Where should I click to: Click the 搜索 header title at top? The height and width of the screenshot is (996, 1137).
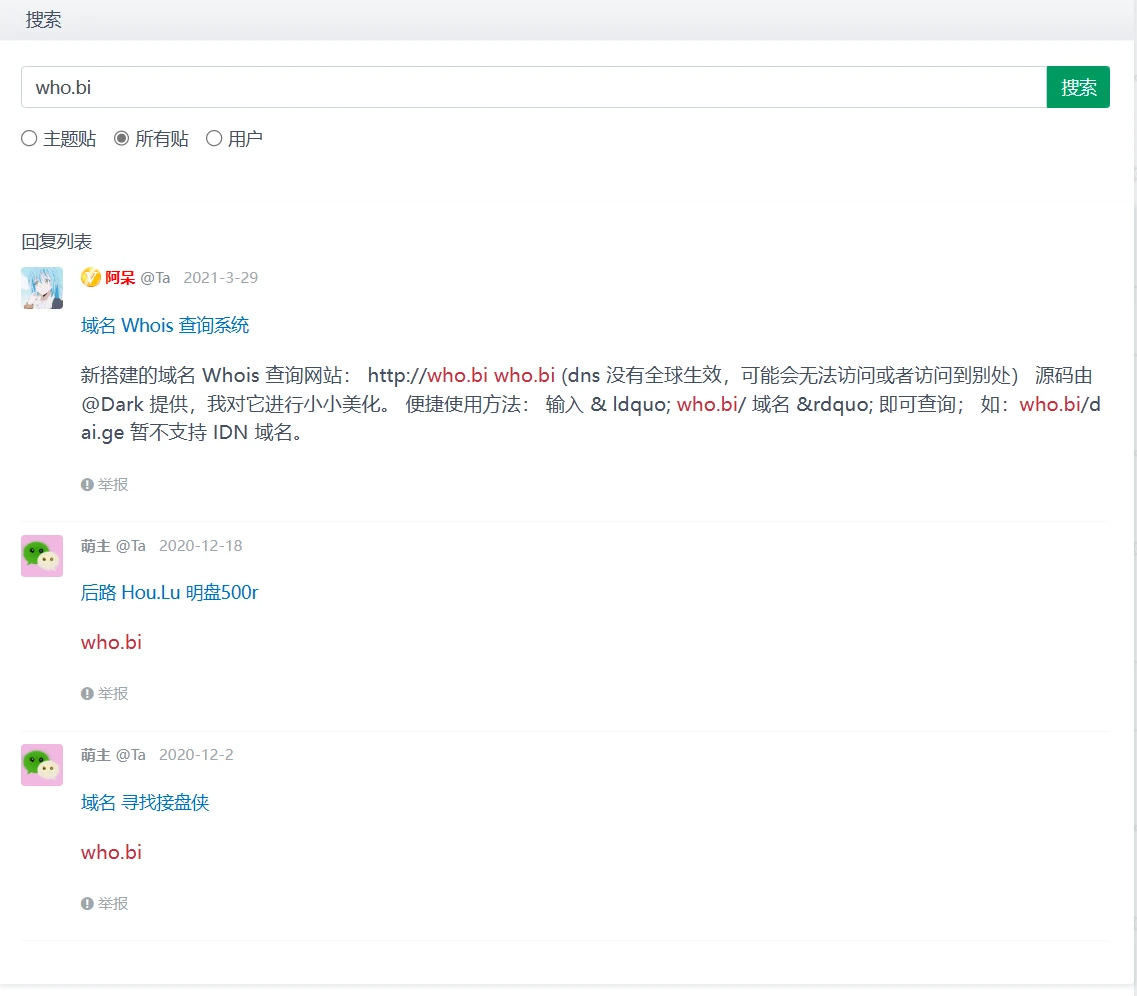(x=44, y=20)
